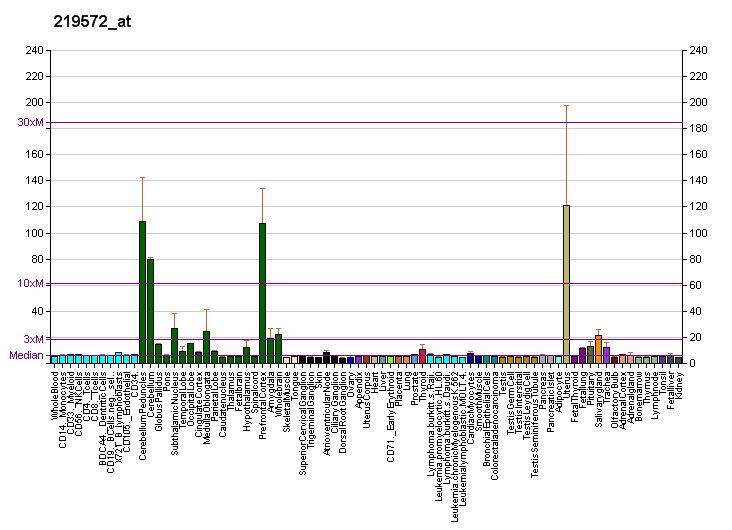
Task: Click the Kidney x-axis label
Action: pos(679,384)
